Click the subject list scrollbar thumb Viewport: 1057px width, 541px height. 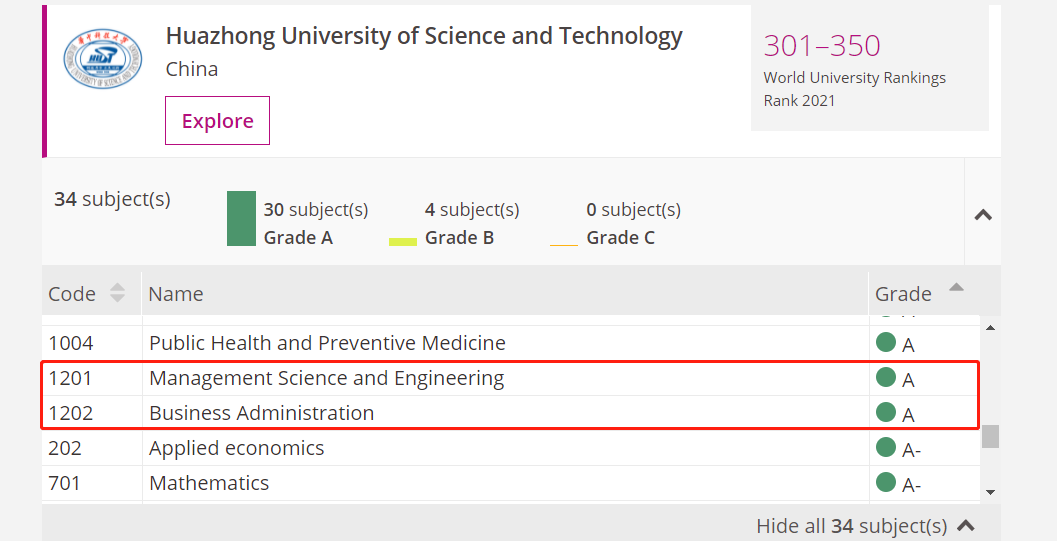[x=990, y=436]
